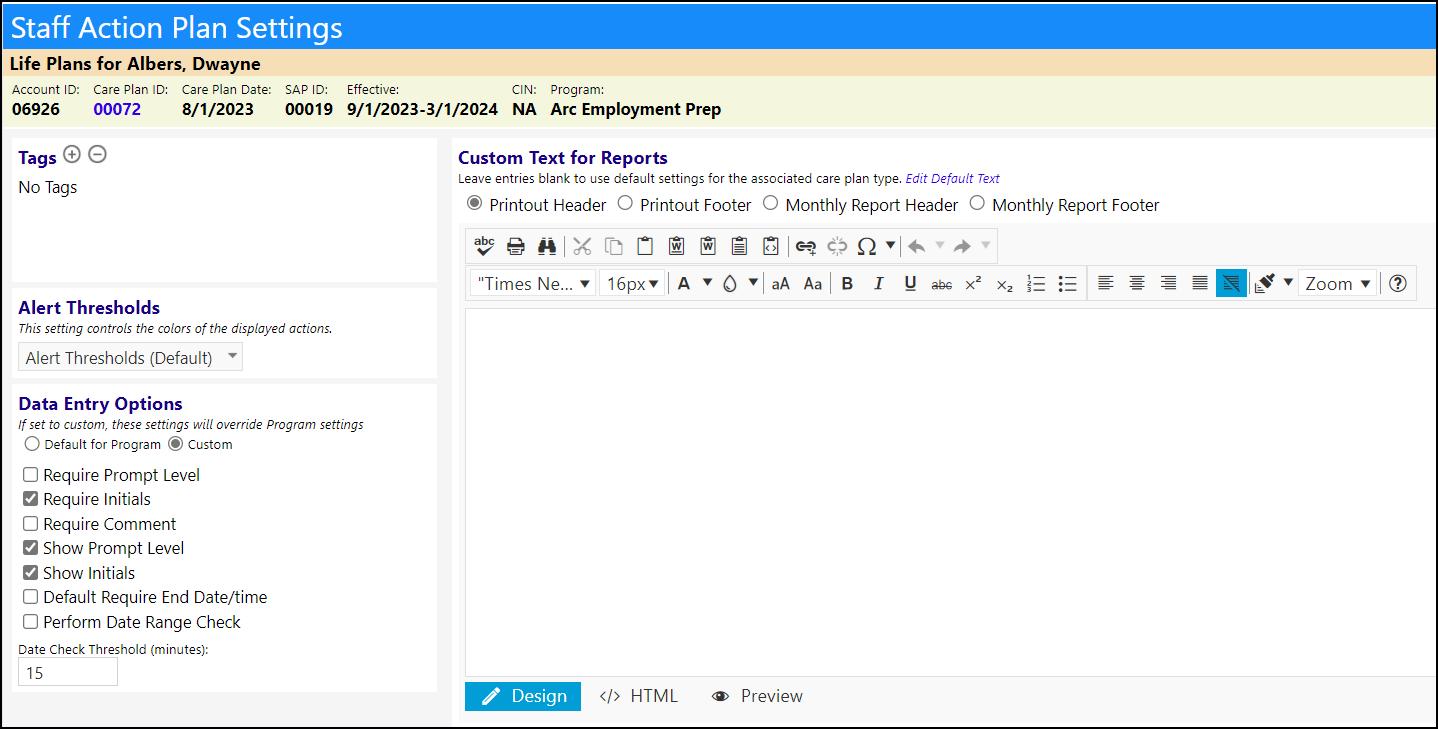The image size is (1438, 729).
Task: Click the undo arrow icon
Action: [916, 246]
